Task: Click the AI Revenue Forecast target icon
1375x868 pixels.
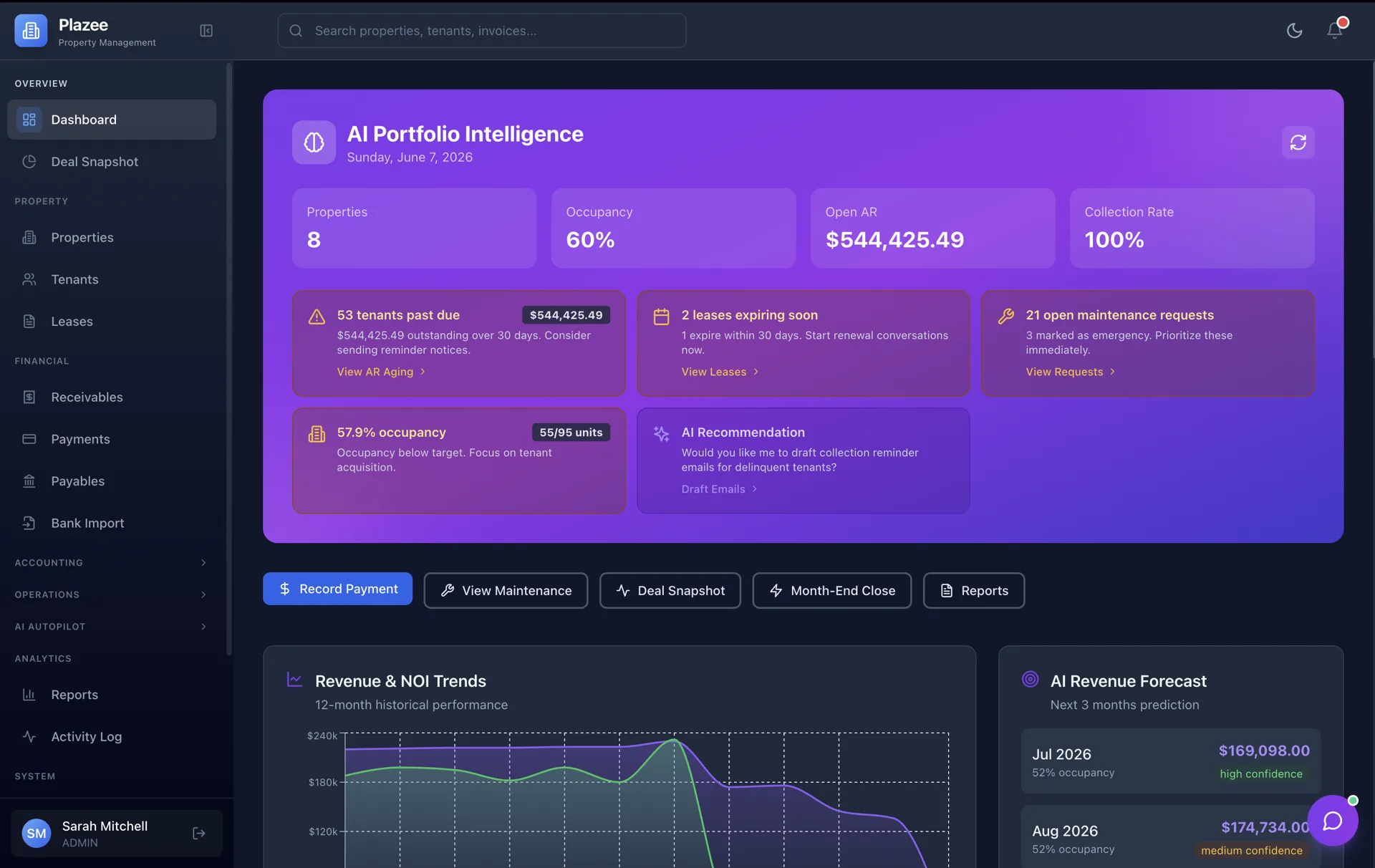Action: coord(1030,679)
